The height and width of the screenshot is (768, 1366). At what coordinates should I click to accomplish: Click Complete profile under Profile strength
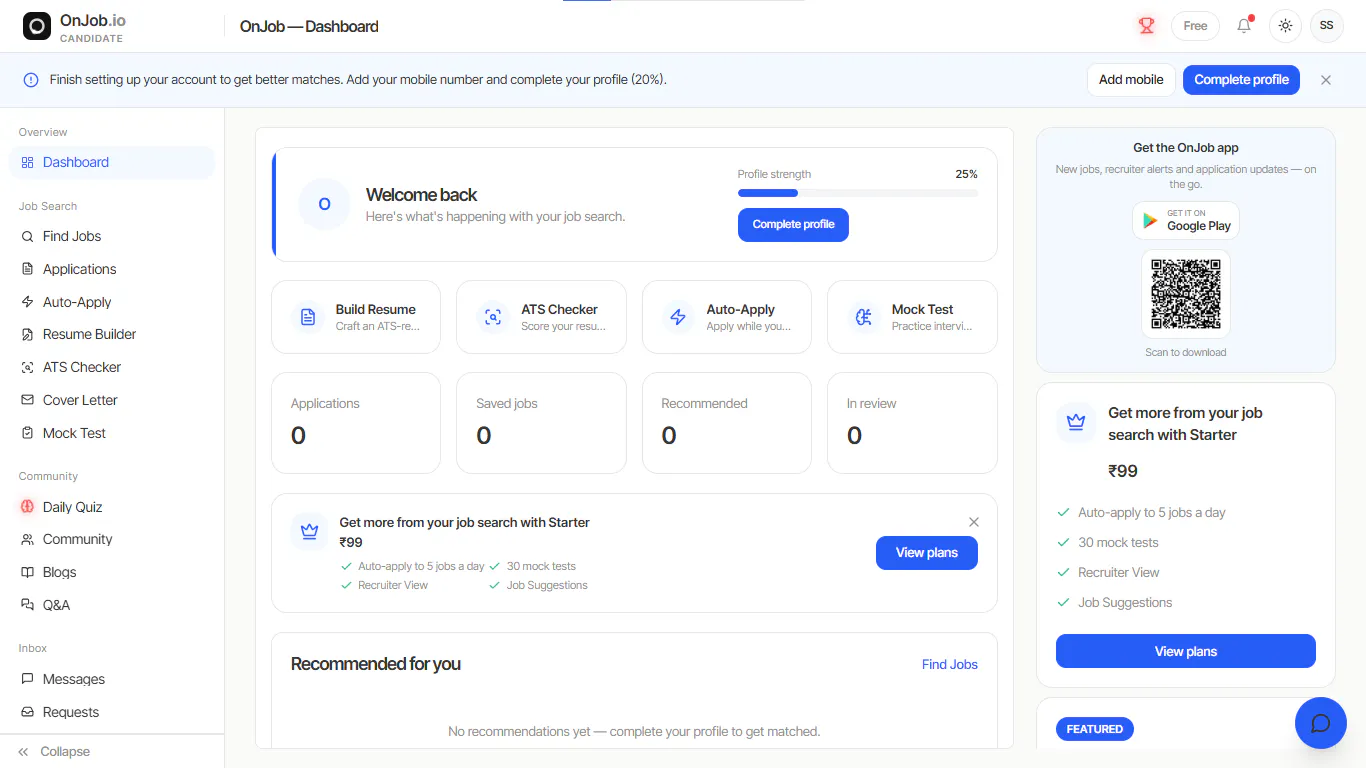coord(793,225)
